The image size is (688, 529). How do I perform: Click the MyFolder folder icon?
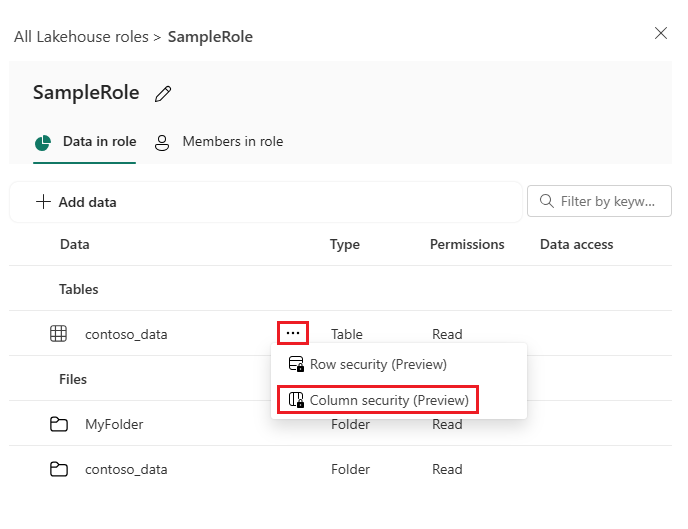click(x=59, y=424)
